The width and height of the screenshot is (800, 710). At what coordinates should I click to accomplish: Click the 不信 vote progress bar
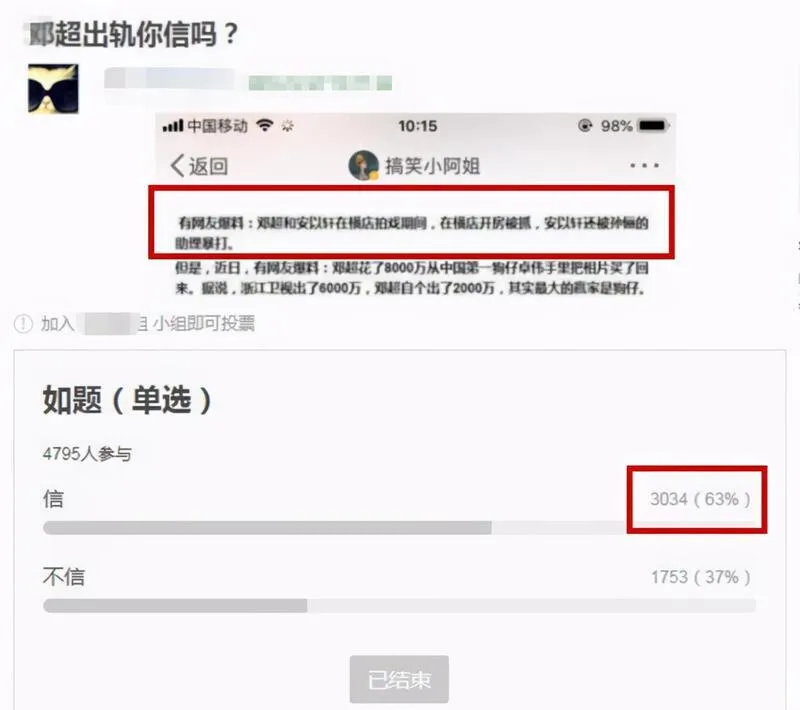[x=399, y=605]
